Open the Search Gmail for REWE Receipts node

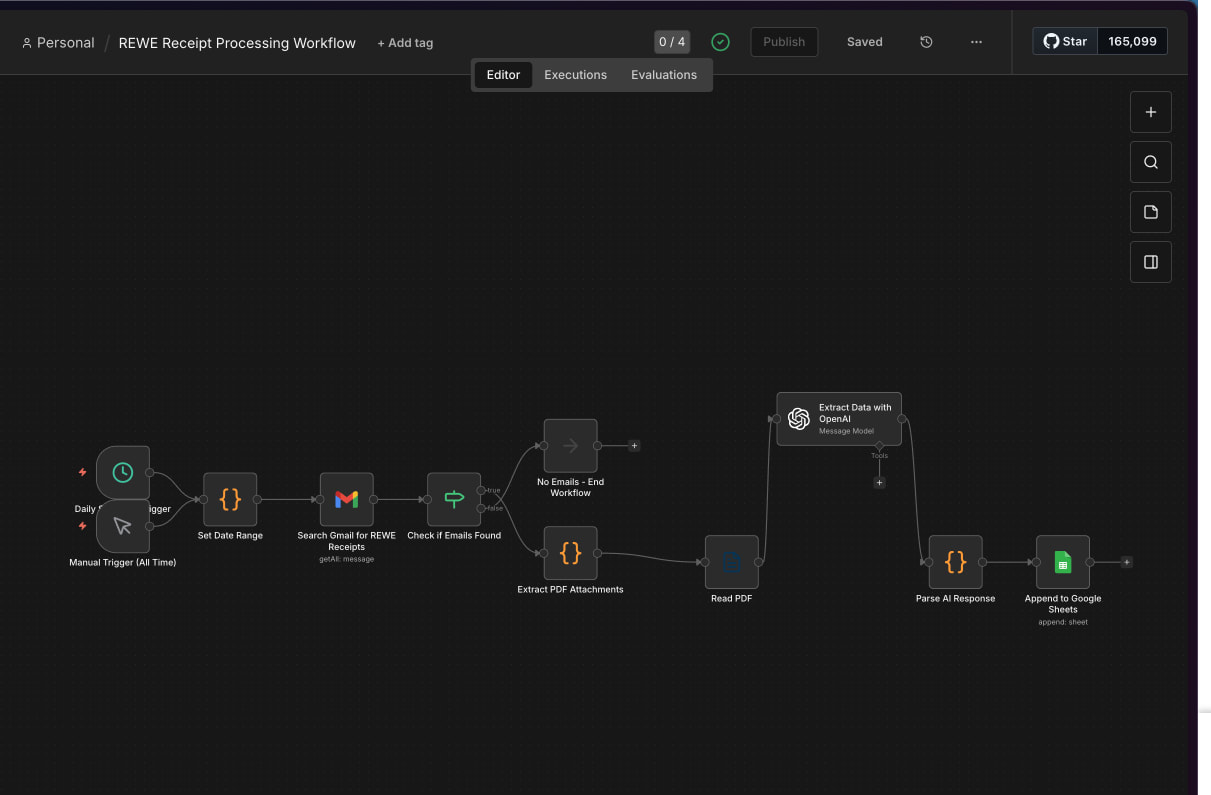coord(346,499)
